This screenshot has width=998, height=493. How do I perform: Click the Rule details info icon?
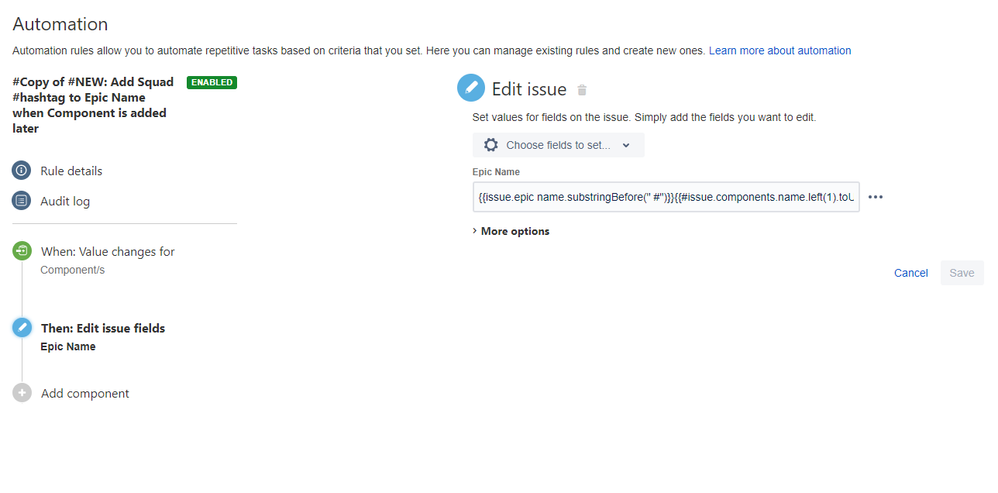(22, 170)
